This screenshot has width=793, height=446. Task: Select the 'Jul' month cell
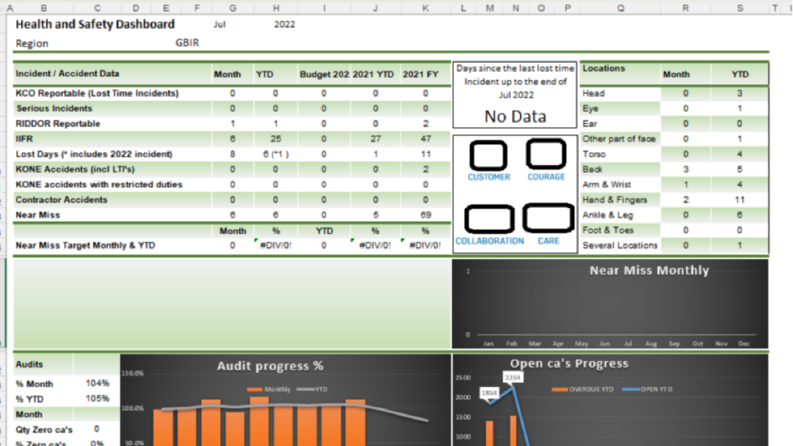pos(219,24)
